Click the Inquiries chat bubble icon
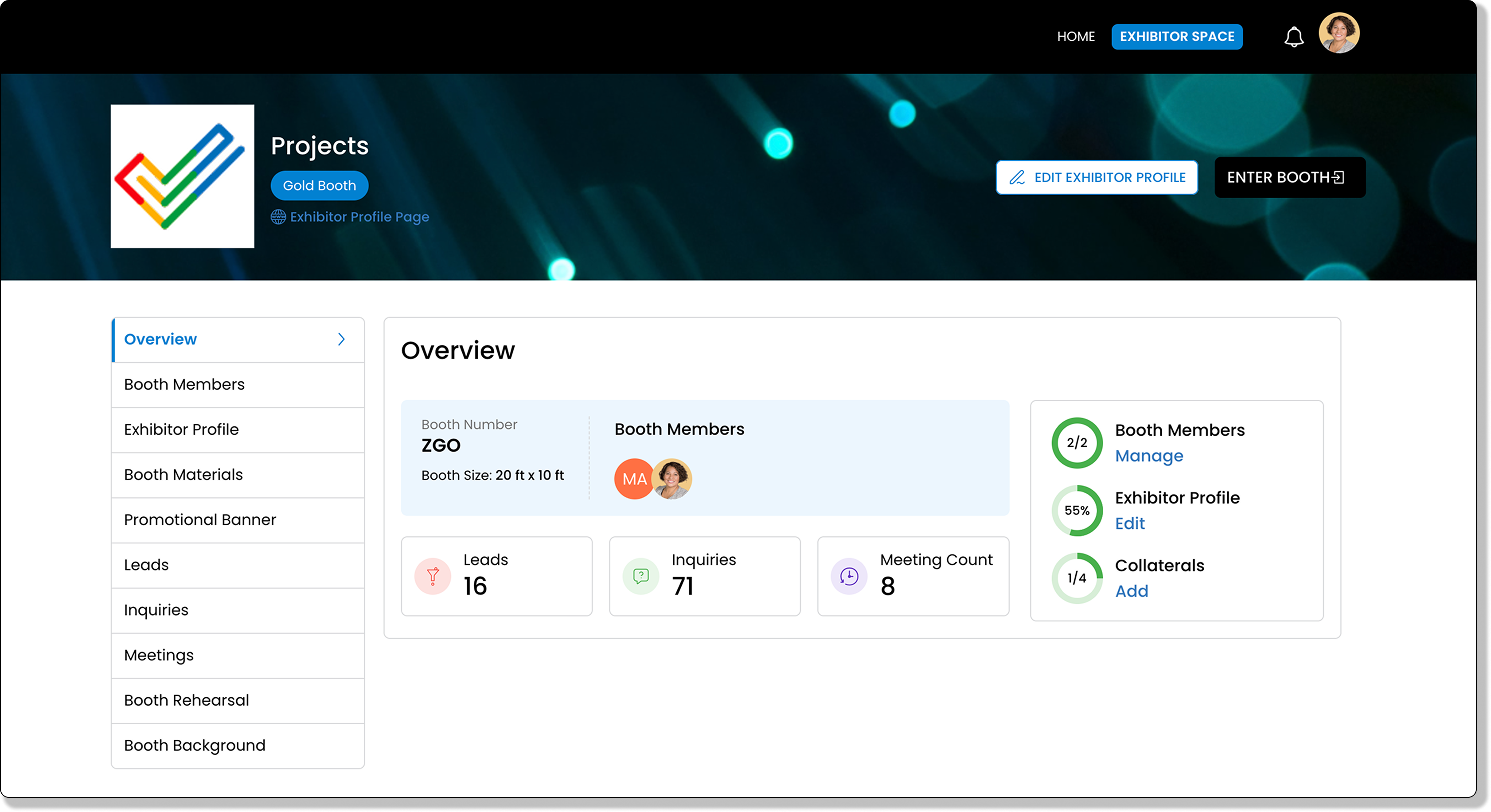 (641, 576)
